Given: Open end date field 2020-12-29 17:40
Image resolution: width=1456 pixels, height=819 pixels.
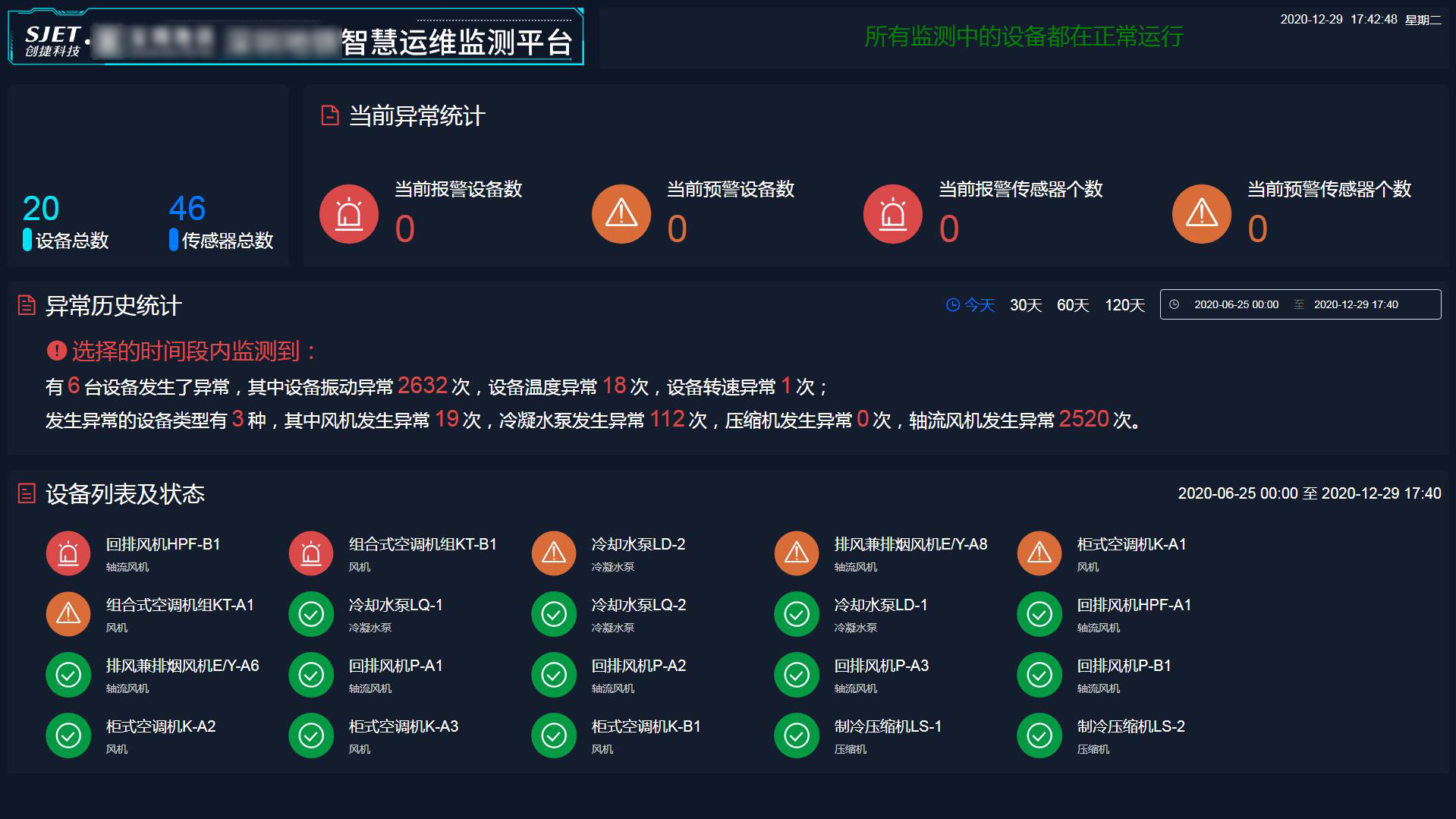Looking at the screenshot, I should point(1356,304).
